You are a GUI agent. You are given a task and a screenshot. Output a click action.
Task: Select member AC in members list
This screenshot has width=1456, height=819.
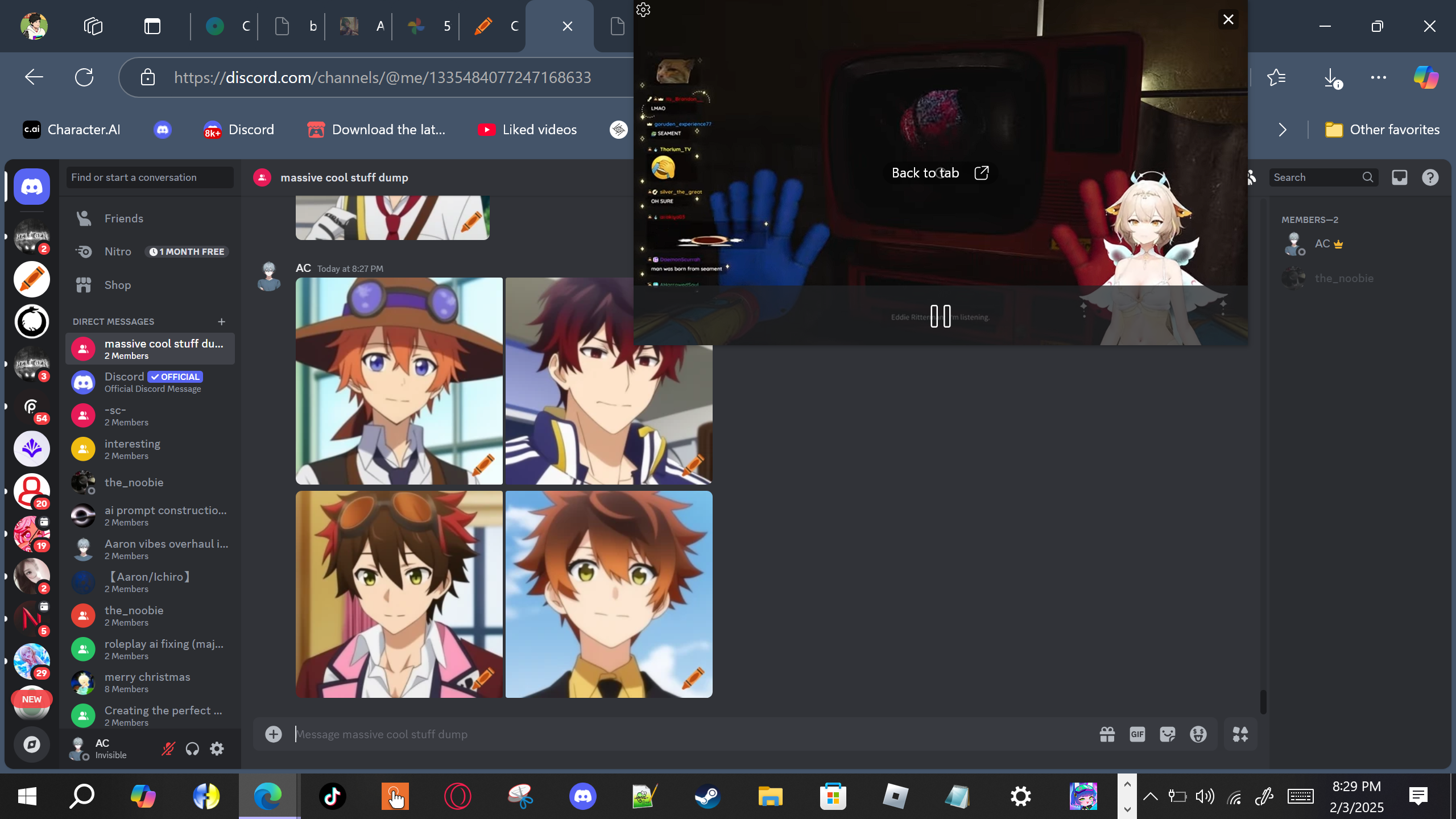coord(1358,244)
